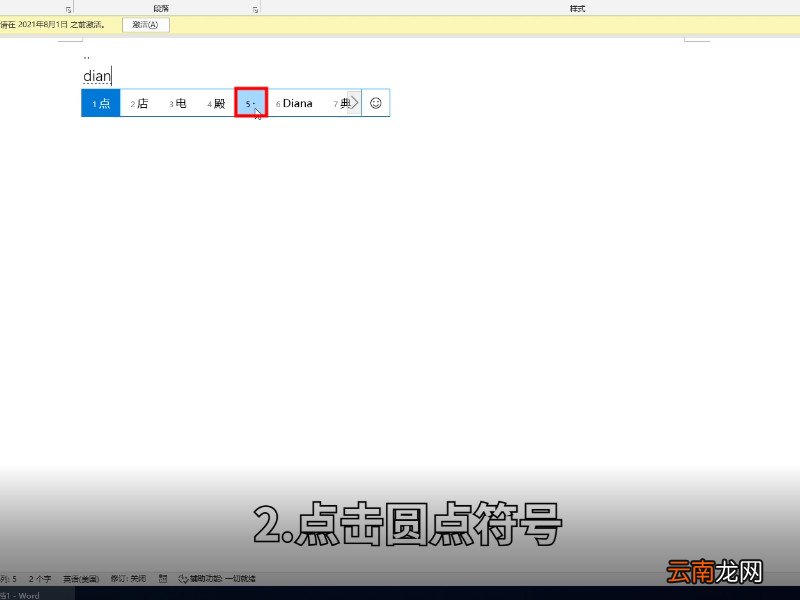This screenshot has height=600, width=800.
Task: Select the dot symbol candidate numbered 5
Action: point(249,102)
